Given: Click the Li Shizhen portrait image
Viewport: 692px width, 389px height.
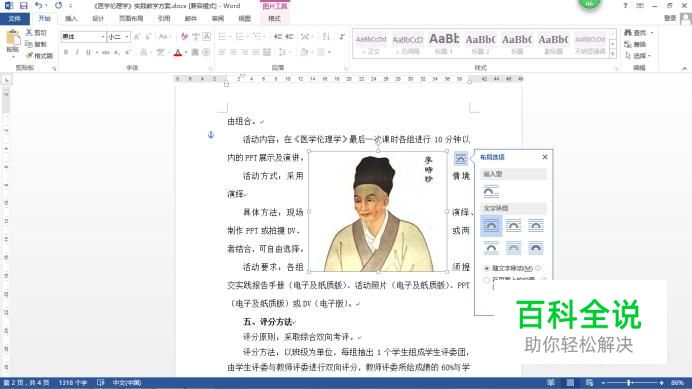Looking at the screenshot, I should tap(378, 211).
